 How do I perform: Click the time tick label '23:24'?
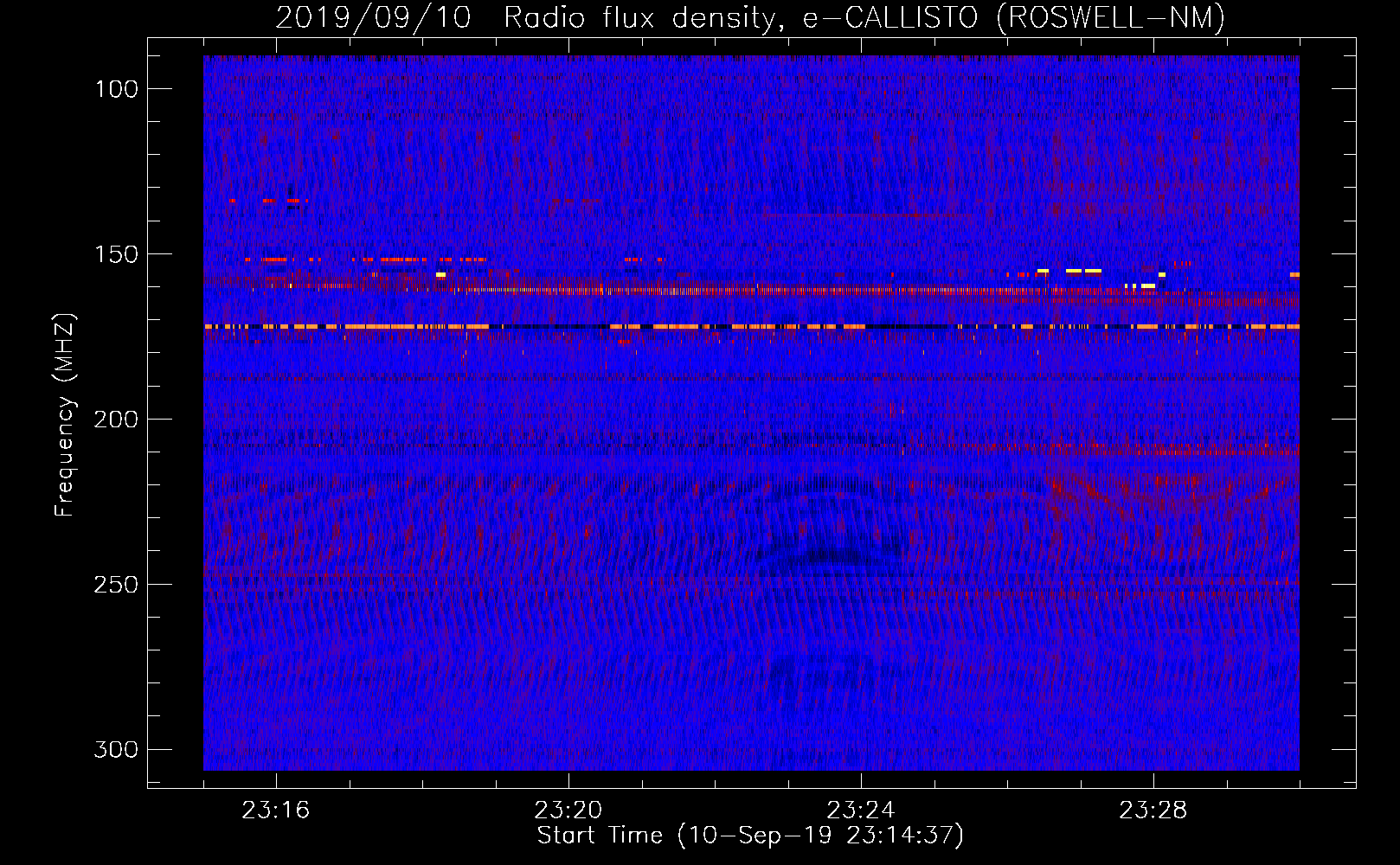click(x=860, y=811)
